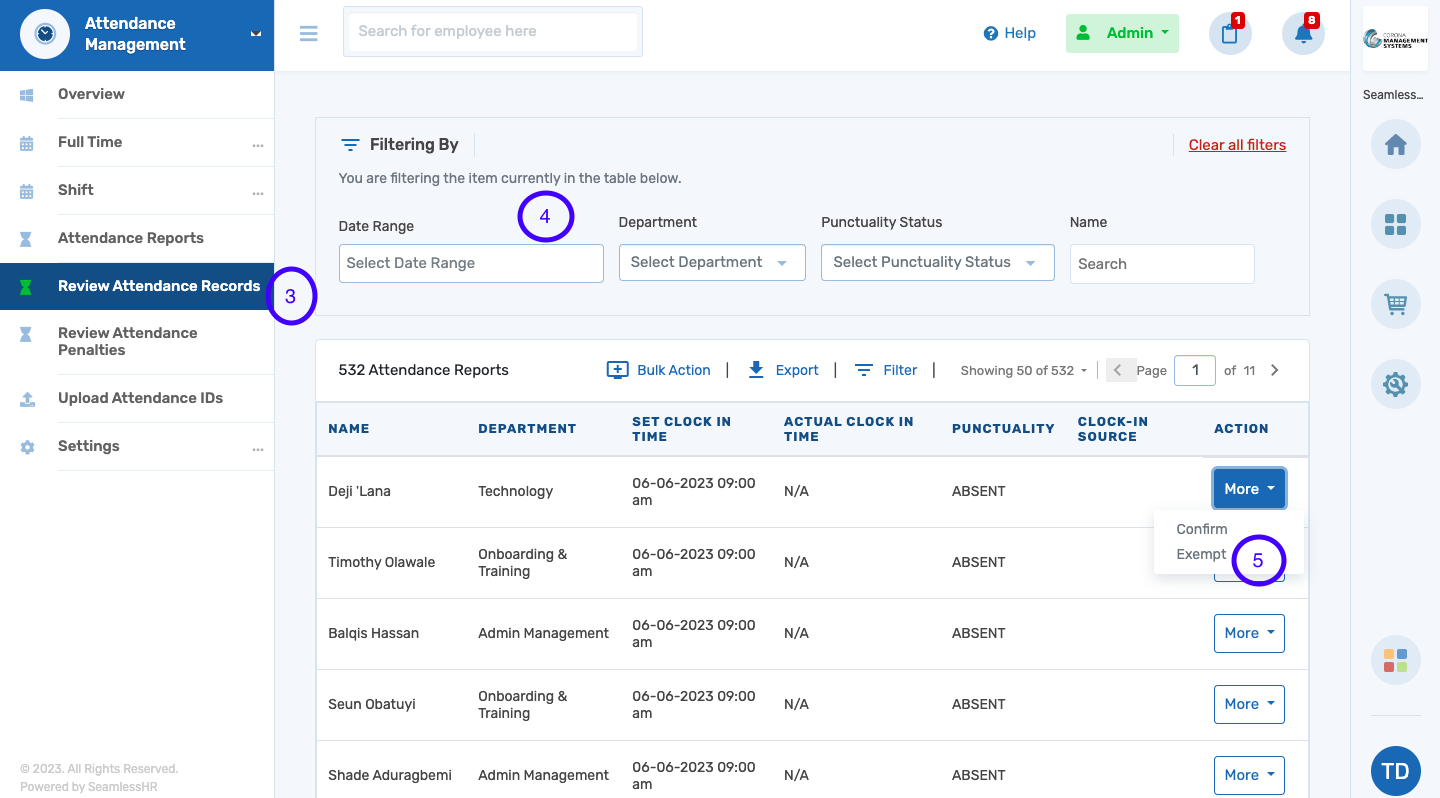The width and height of the screenshot is (1440, 798).
Task: Open the four-square dashboard icon
Action: [x=1395, y=225]
